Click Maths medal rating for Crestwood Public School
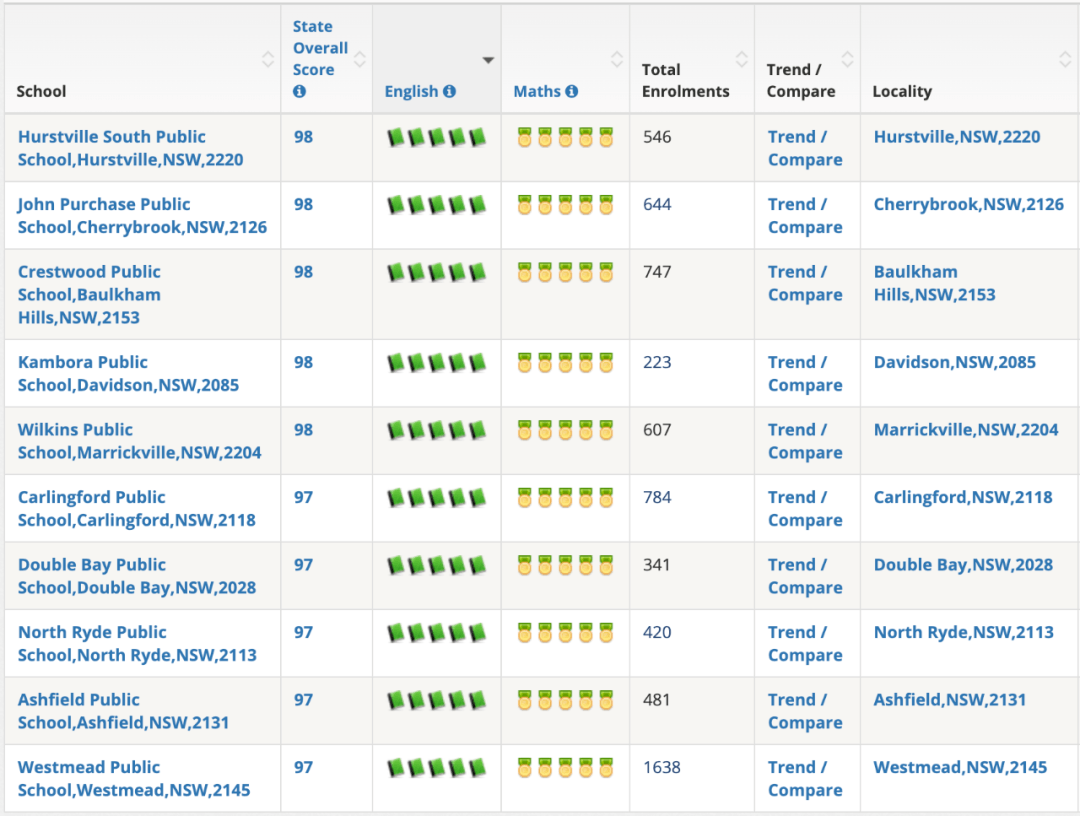 point(565,272)
